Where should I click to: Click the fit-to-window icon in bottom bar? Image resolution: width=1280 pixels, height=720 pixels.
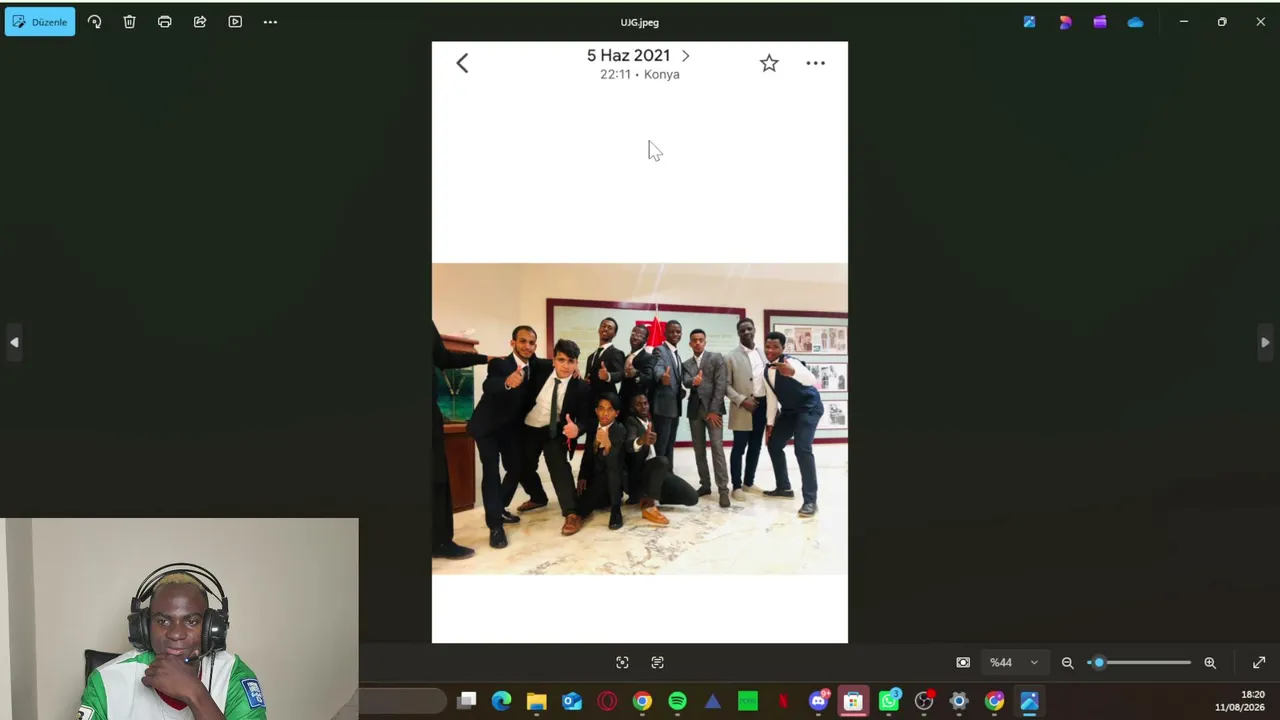pos(622,662)
